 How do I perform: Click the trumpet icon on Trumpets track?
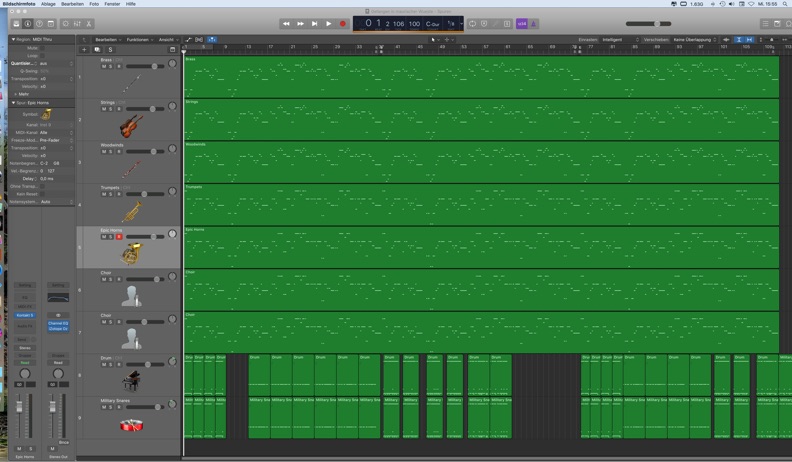tap(132, 212)
